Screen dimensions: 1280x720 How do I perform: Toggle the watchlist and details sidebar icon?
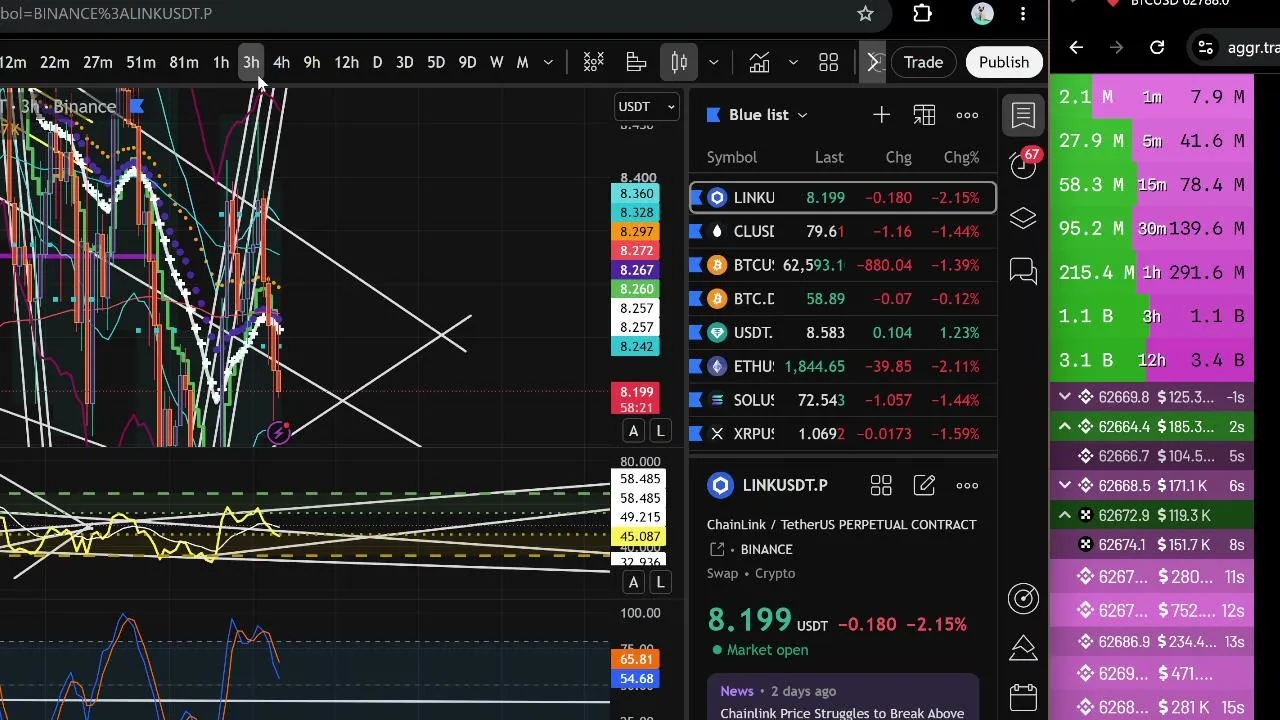[x=1023, y=115]
